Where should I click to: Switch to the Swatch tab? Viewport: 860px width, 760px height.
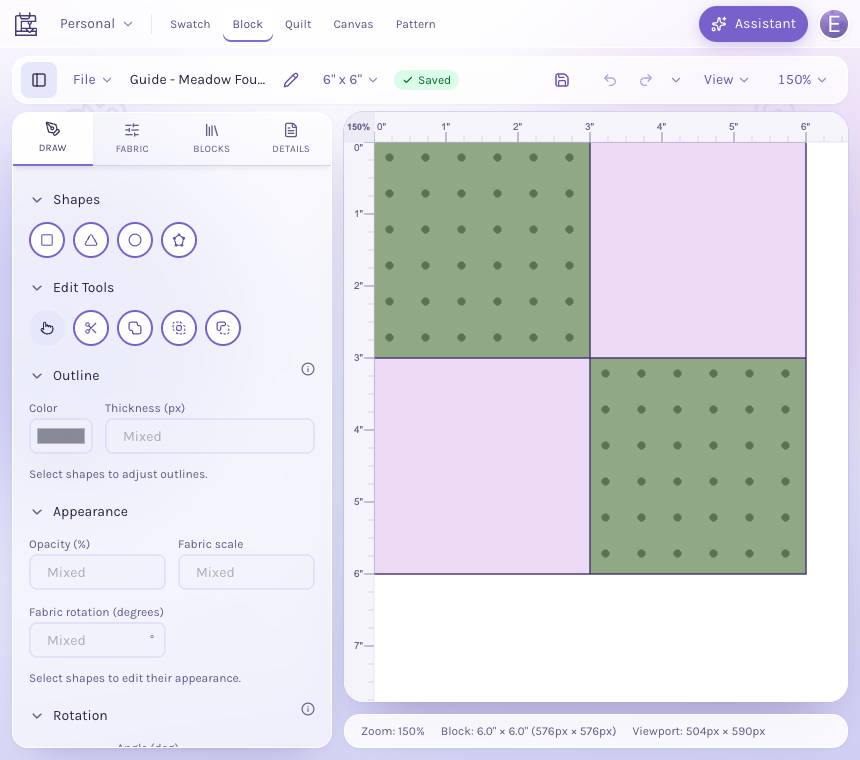[x=190, y=24]
